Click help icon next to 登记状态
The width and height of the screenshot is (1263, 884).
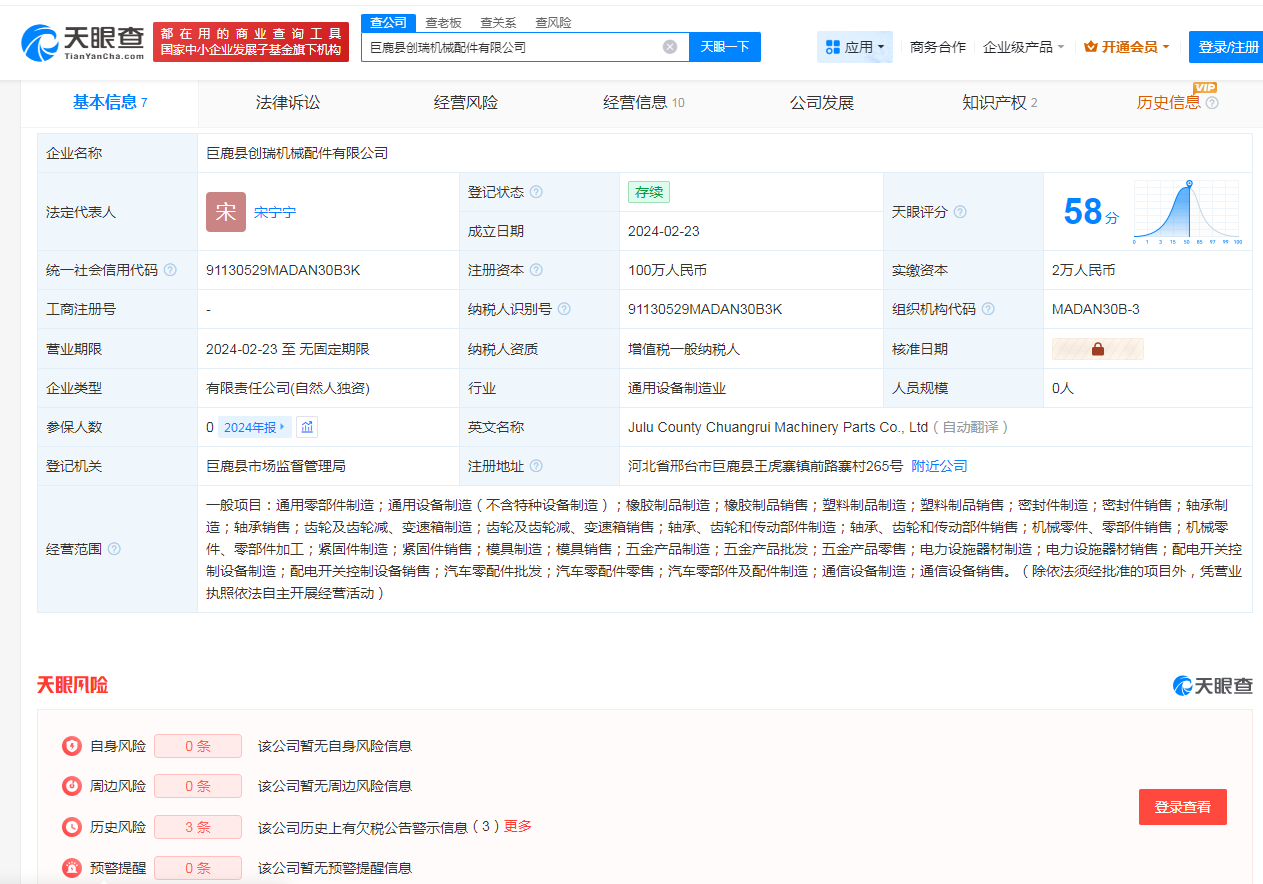pyautogui.click(x=536, y=192)
